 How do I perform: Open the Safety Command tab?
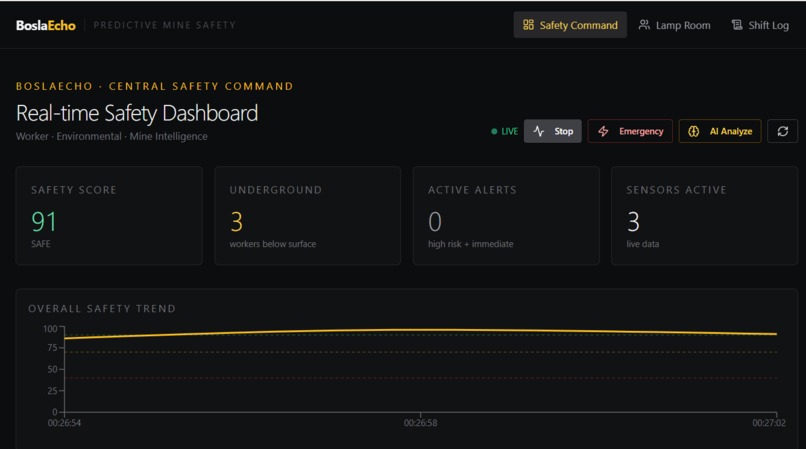pos(570,25)
